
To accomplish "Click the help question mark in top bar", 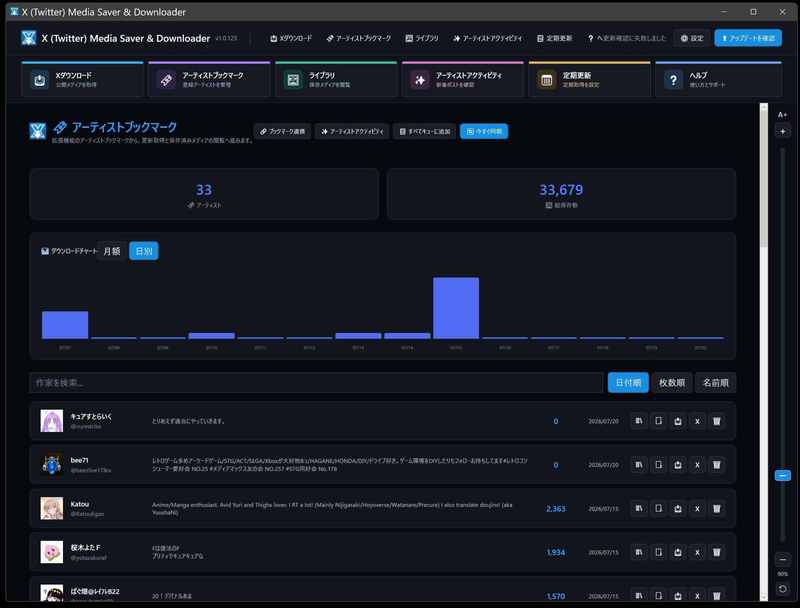I will pyautogui.click(x=590, y=38).
